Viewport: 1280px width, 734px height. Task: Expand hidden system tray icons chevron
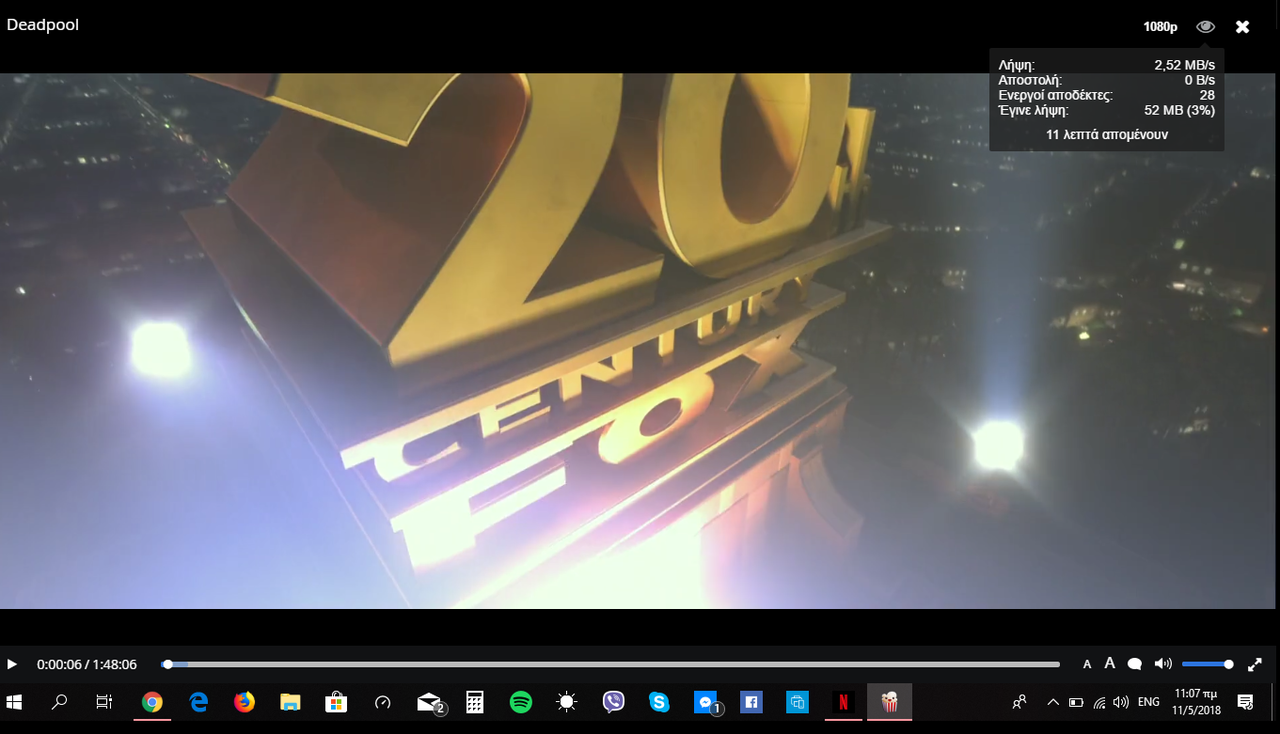1053,702
